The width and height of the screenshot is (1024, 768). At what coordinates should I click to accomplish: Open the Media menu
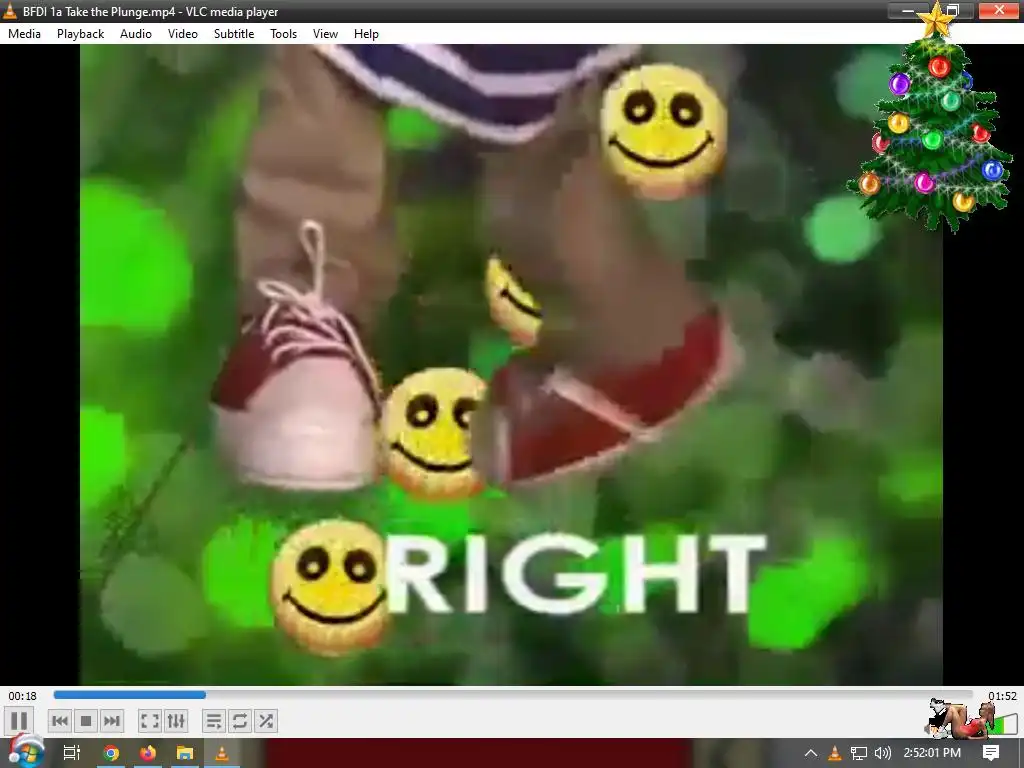24,34
